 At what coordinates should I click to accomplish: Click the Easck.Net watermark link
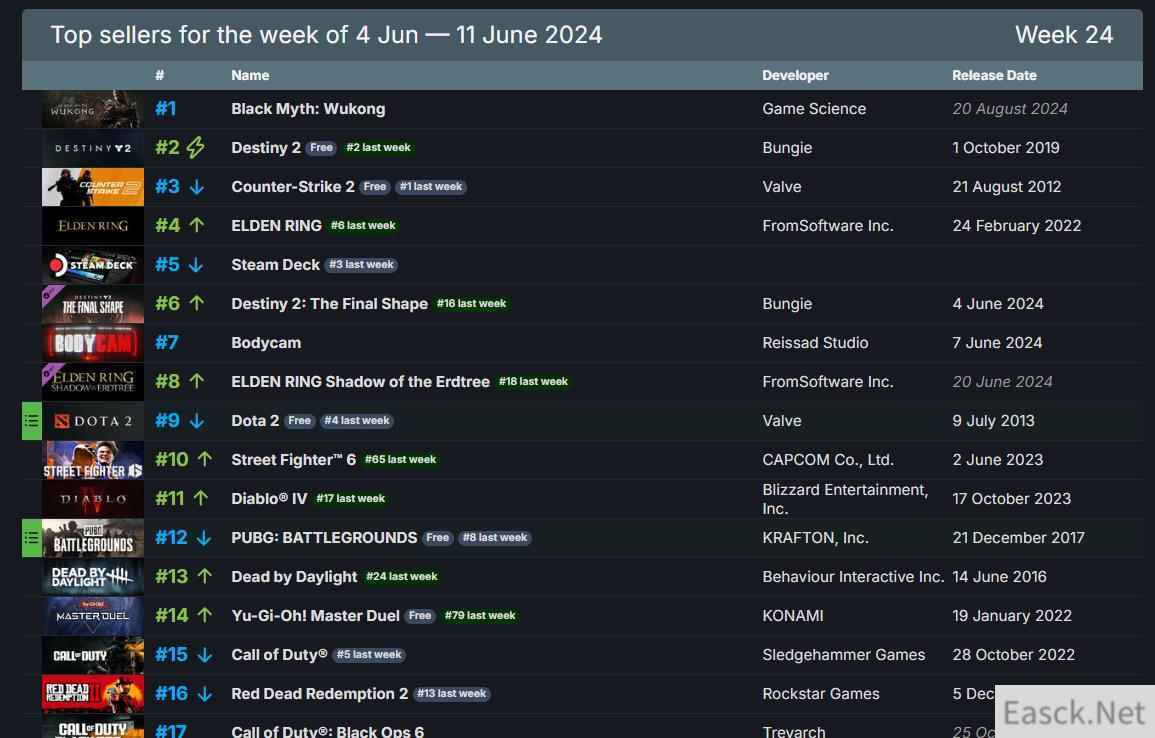coord(1077,710)
